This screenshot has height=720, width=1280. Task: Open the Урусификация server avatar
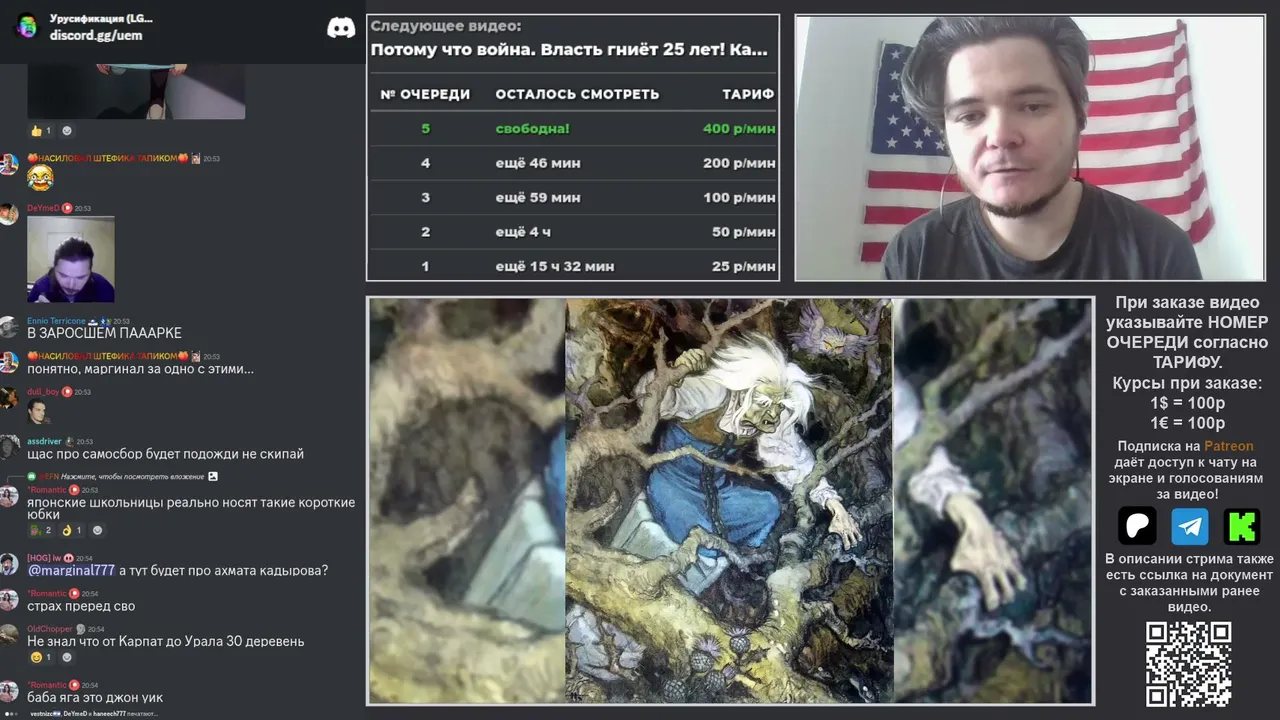(x=27, y=27)
